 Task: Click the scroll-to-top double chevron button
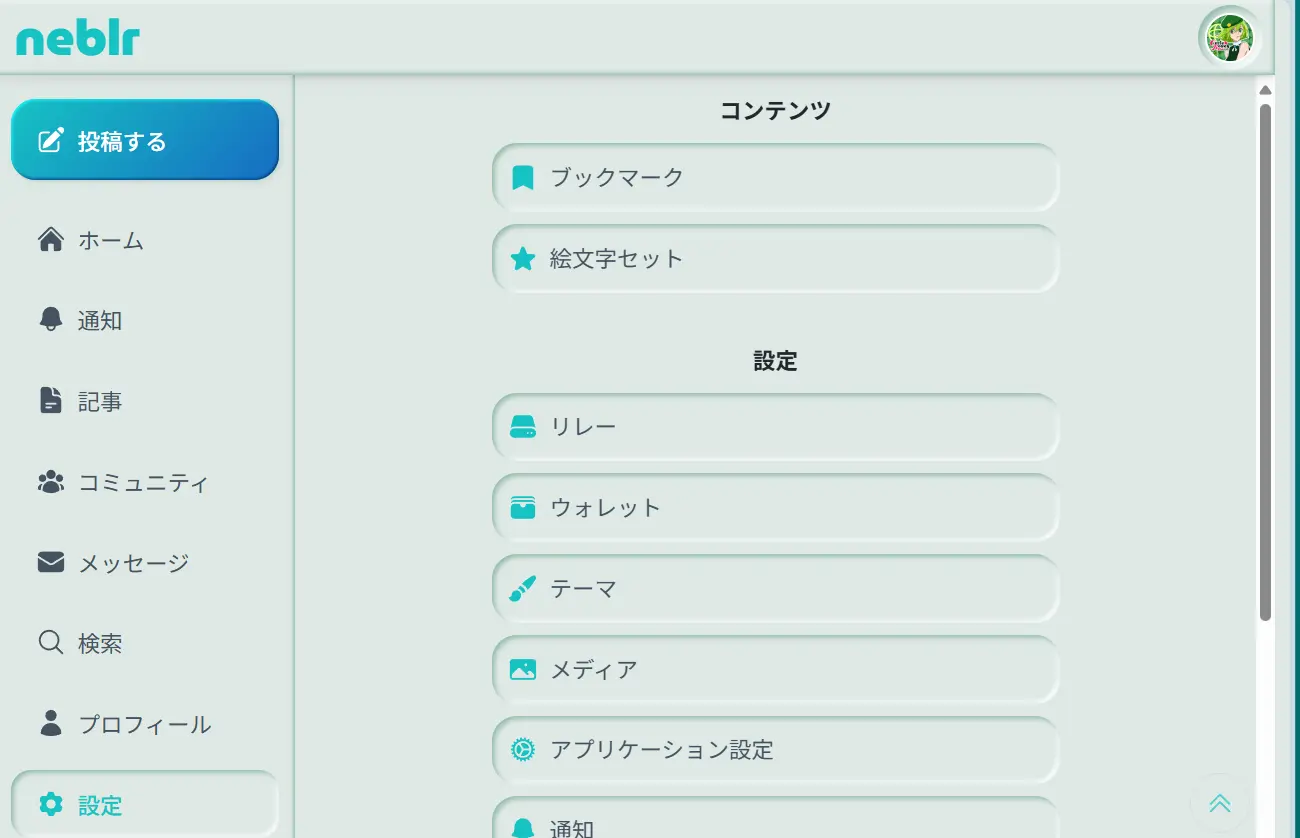pos(1219,803)
